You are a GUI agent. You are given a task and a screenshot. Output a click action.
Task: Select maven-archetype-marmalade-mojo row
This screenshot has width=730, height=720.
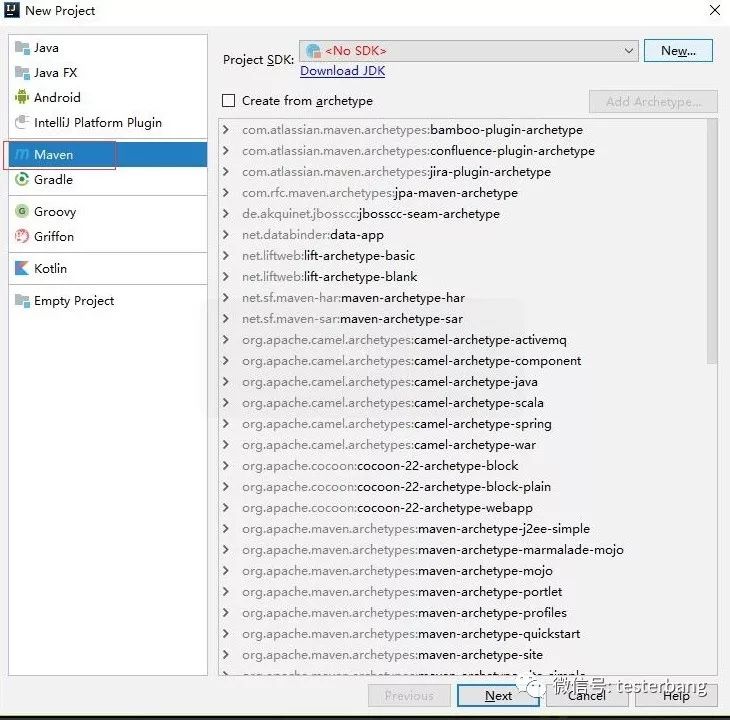coord(463,550)
